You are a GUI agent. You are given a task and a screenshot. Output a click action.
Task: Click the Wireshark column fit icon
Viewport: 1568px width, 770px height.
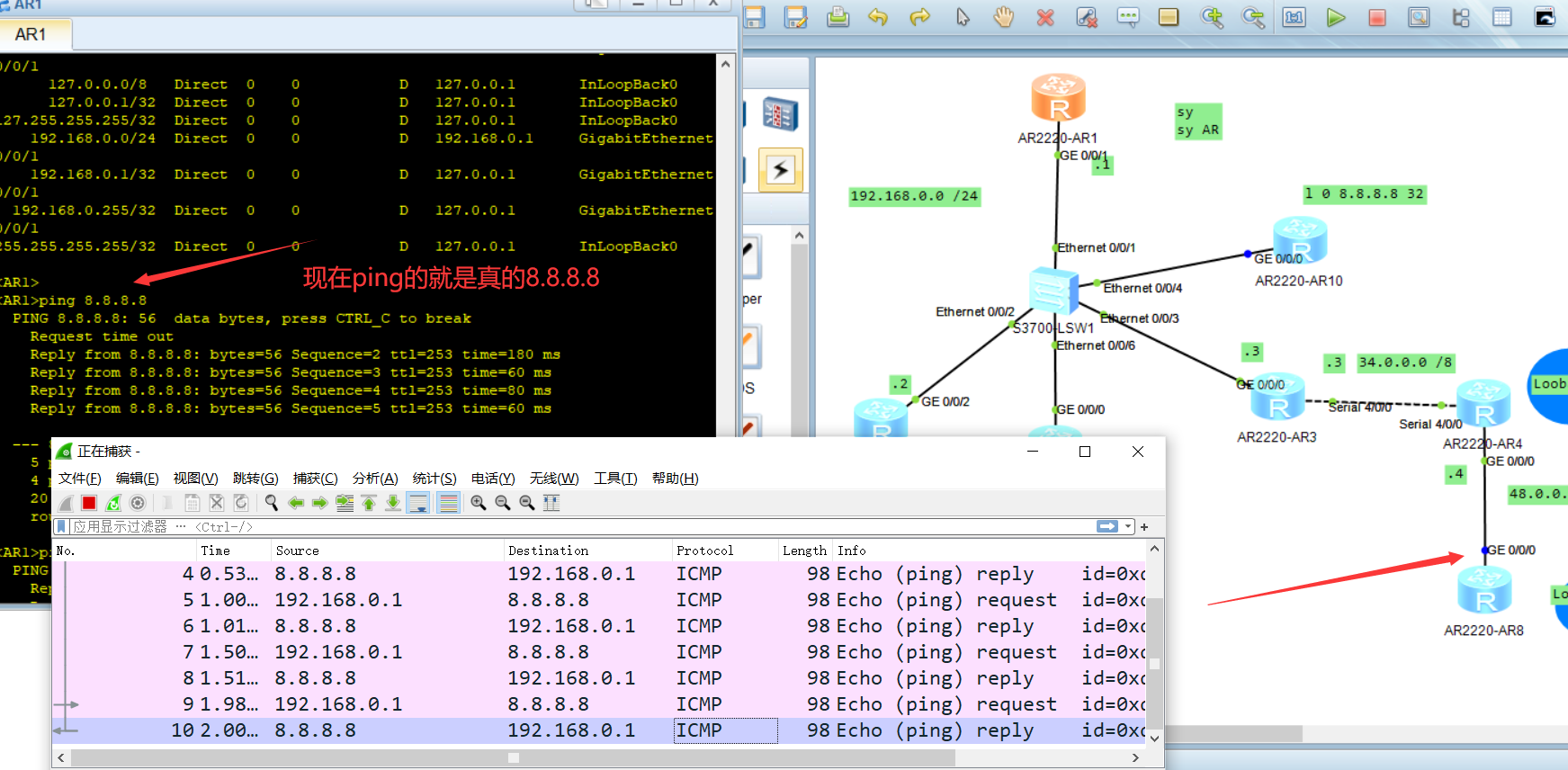pyautogui.click(x=551, y=503)
